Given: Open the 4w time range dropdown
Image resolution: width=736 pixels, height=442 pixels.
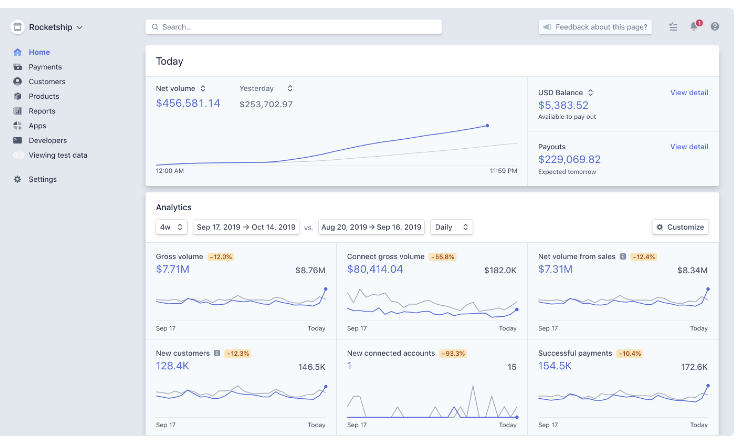Looking at the screenshot, I should pos(171,227).
